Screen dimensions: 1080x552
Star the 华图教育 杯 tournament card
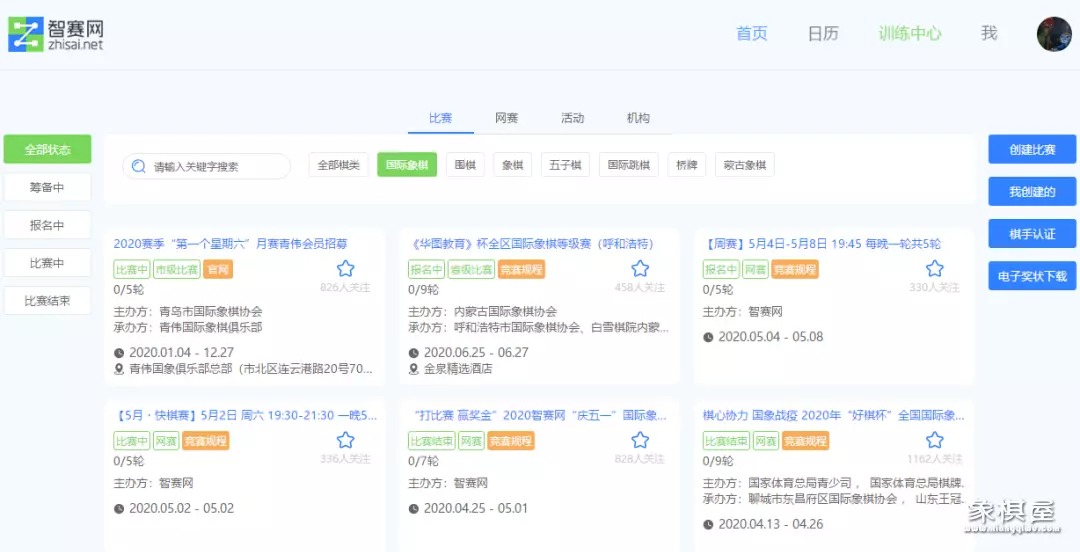point(640,268)
